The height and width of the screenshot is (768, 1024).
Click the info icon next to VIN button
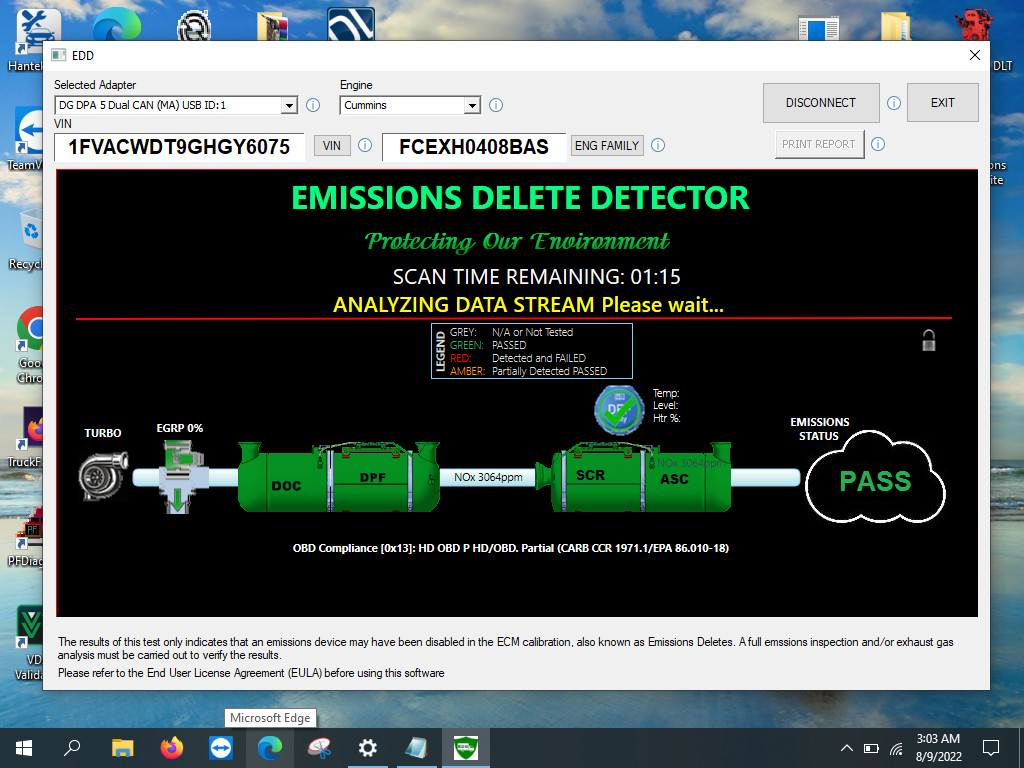coord(365,146)
